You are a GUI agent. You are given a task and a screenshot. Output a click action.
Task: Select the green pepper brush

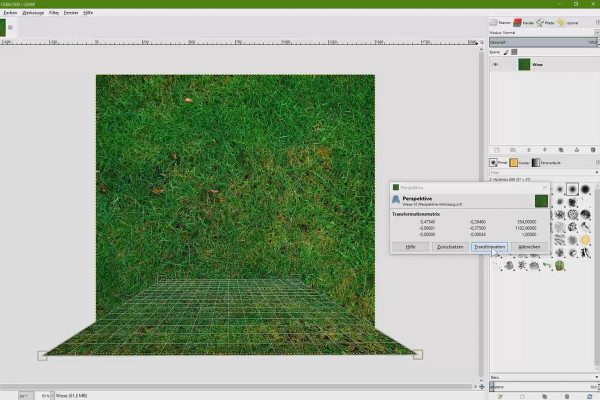pyautogui.click(x=560, y=265)
